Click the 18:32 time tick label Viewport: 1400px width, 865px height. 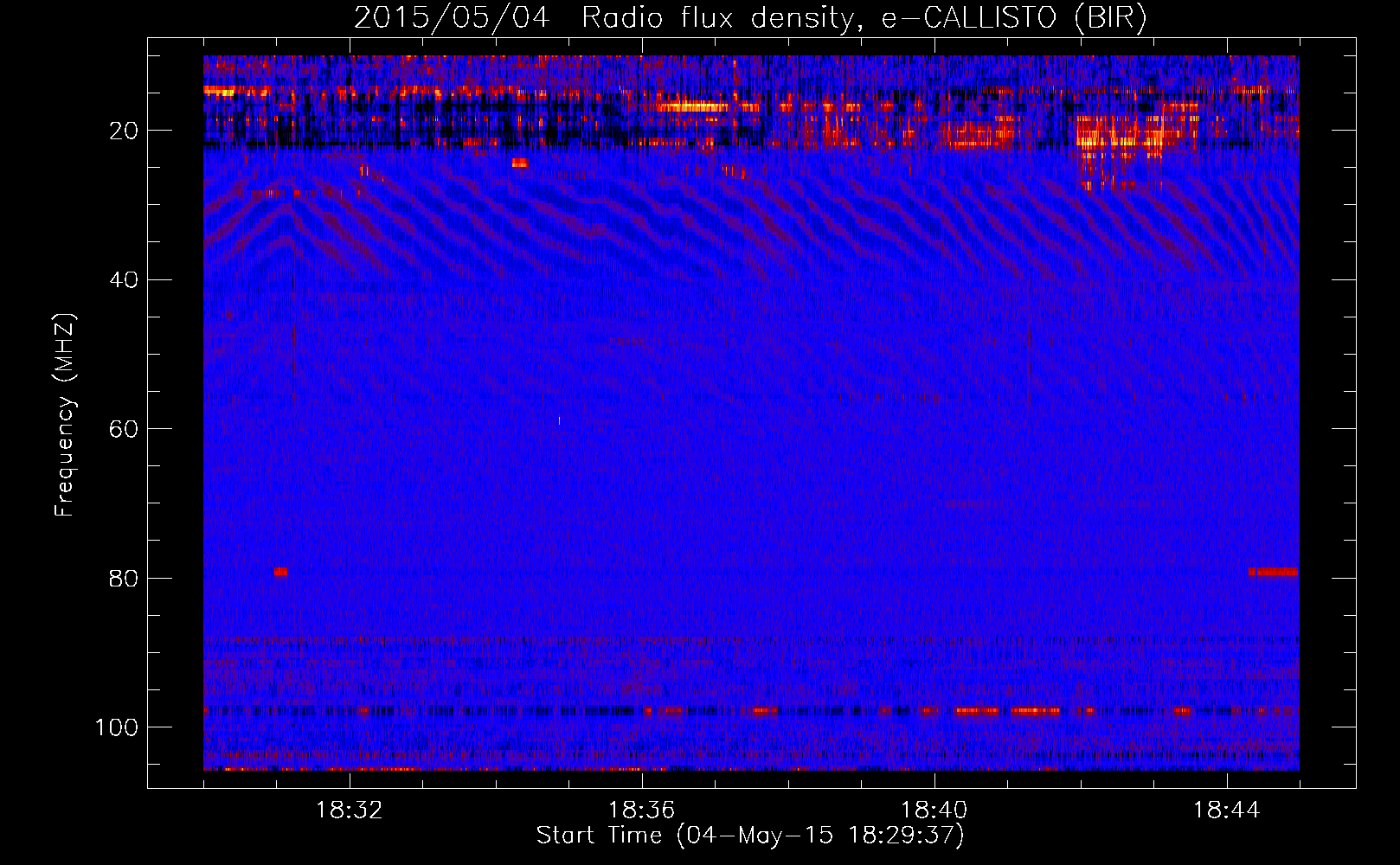pyautogui.click(x=350, y=811)
